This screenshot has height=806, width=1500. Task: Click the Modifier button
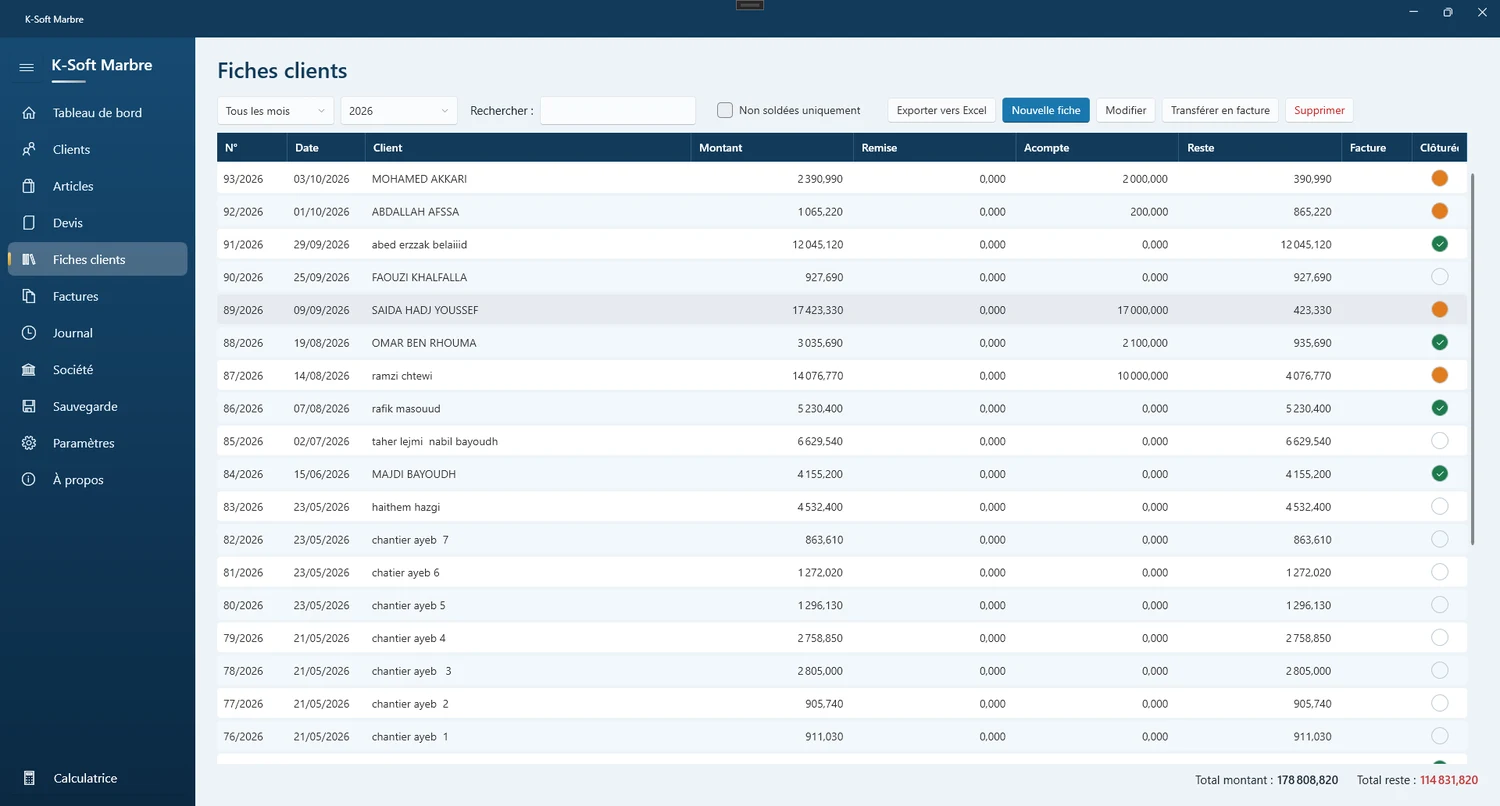click(1126, 110)
